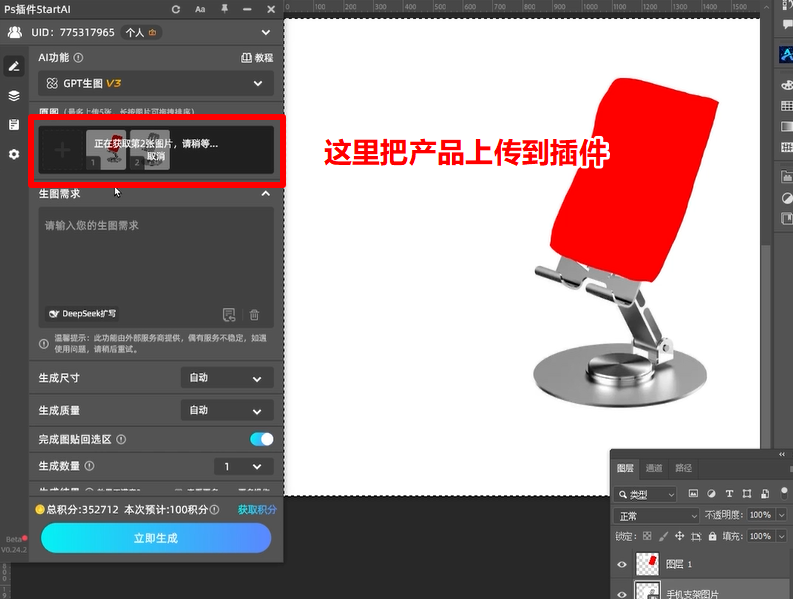Click the info icon beside AI功能
The height and width of the screenshot is (599, 793).
[x=78, y=58]
